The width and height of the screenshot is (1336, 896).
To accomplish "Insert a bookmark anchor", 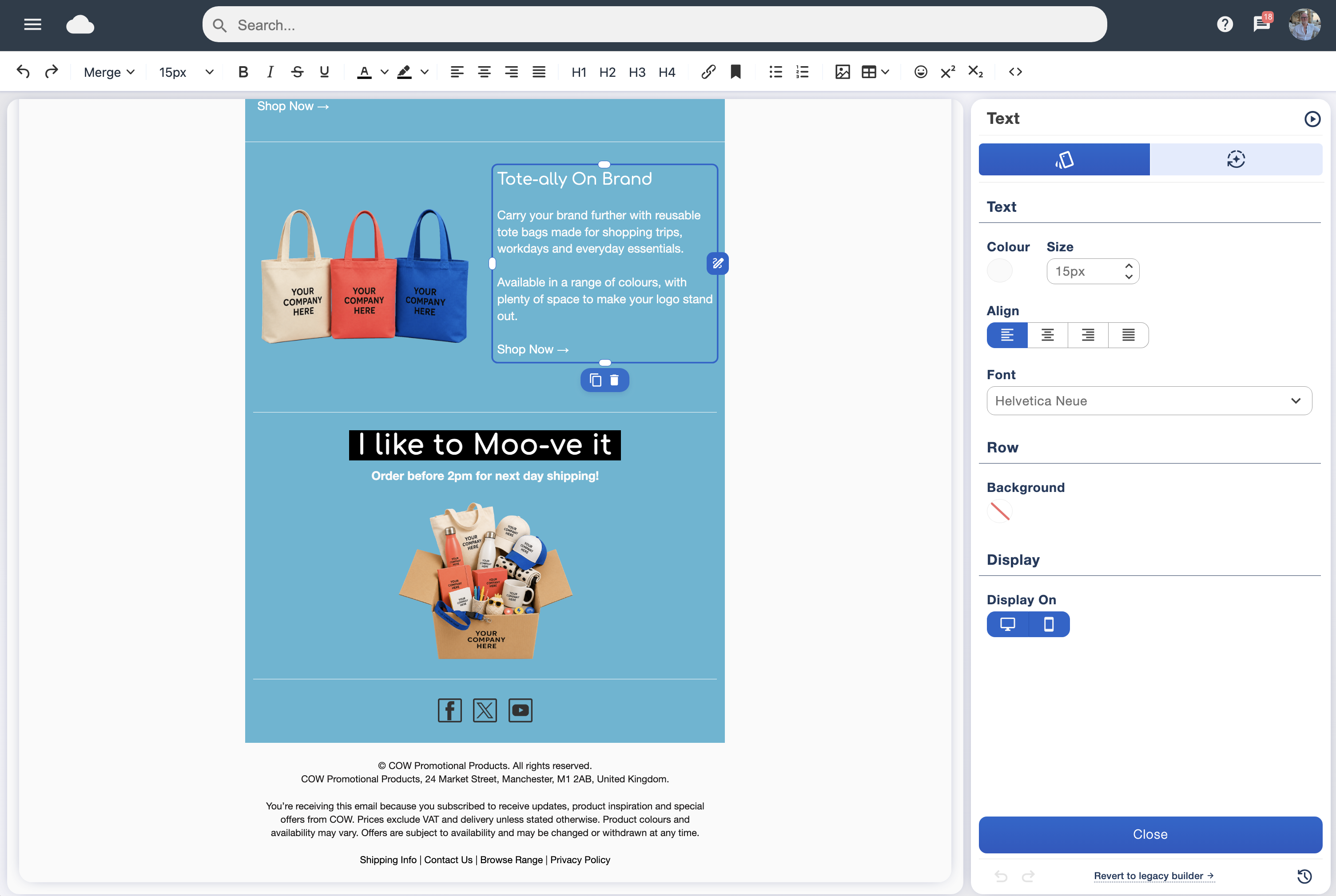I will [736, 72].
